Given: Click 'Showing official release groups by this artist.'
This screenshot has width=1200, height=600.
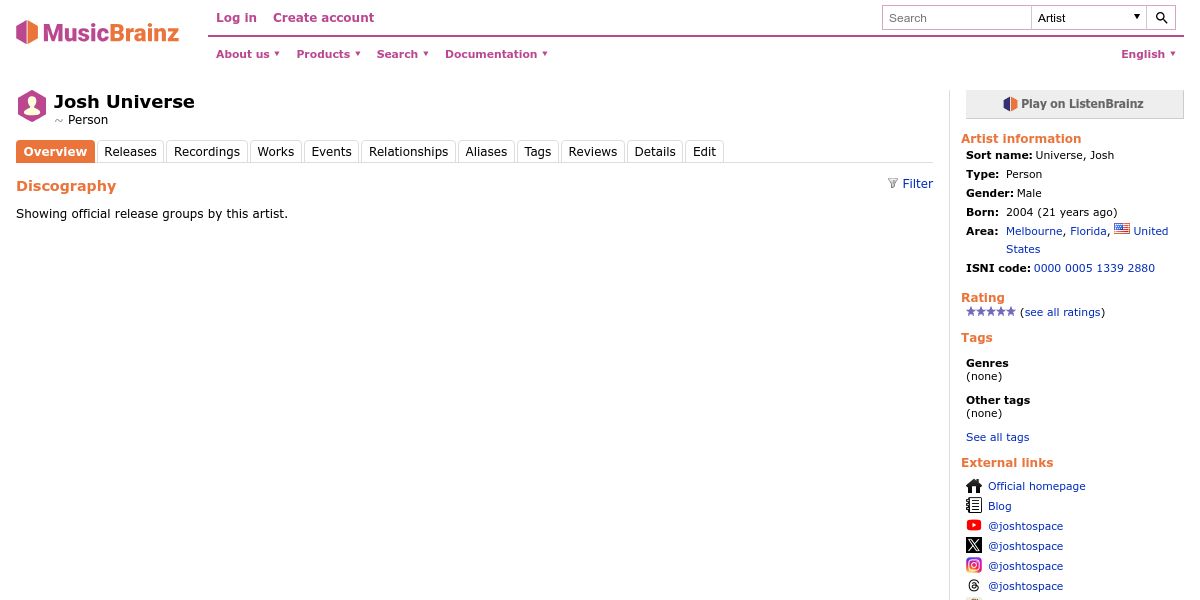Looking at the screenshot, I should pyautogui.click(x=152, y=214).
